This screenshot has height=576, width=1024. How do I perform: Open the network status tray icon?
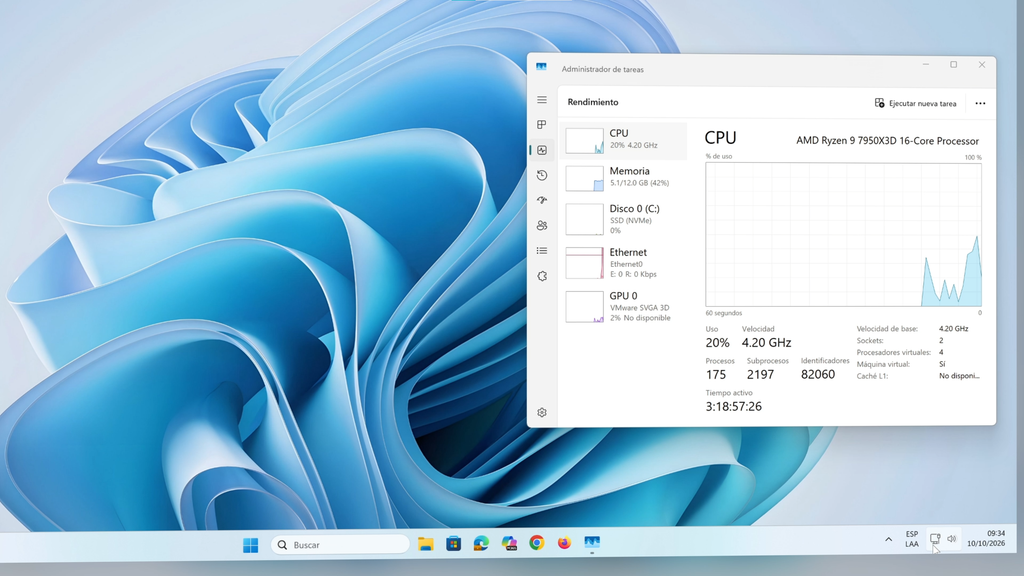click(x=935, y=539)
